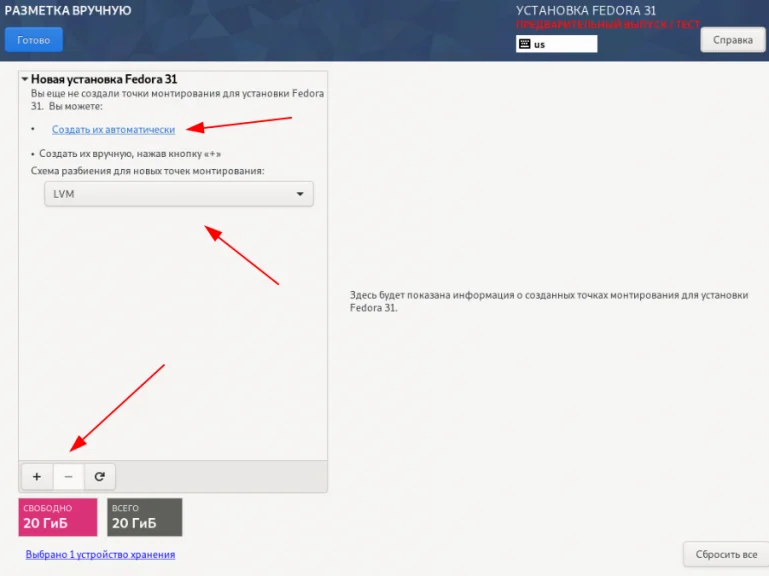Click the keyboard layout icon next to us

pyautogui.click(x=524, y=44)
